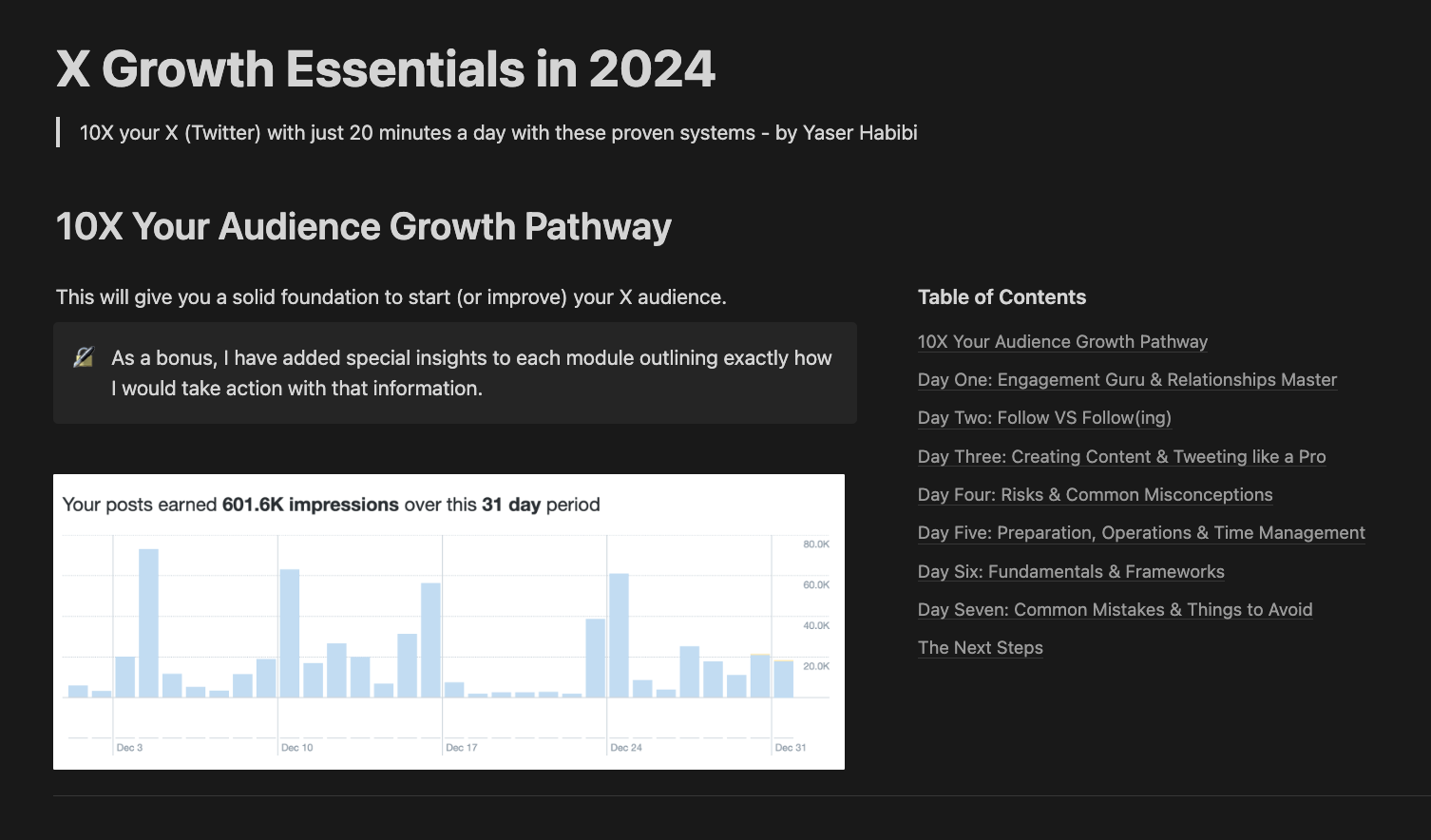1431x840 pixels.
Task: Click the pencil icon in the bonus callout
Action: (x=84, y=358)
